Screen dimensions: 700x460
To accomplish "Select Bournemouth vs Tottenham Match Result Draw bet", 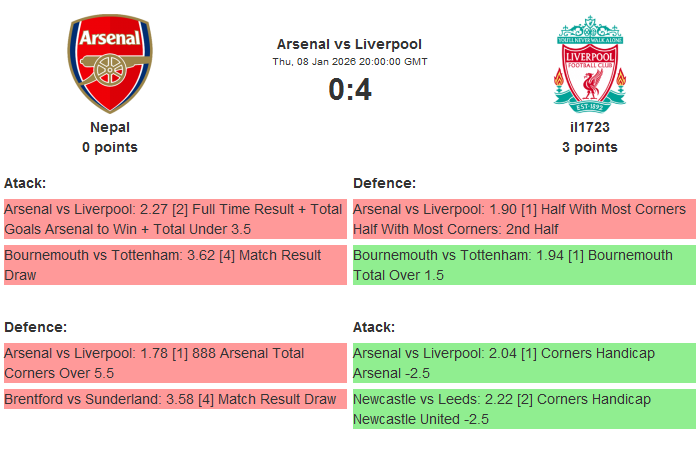I will 174,265.
